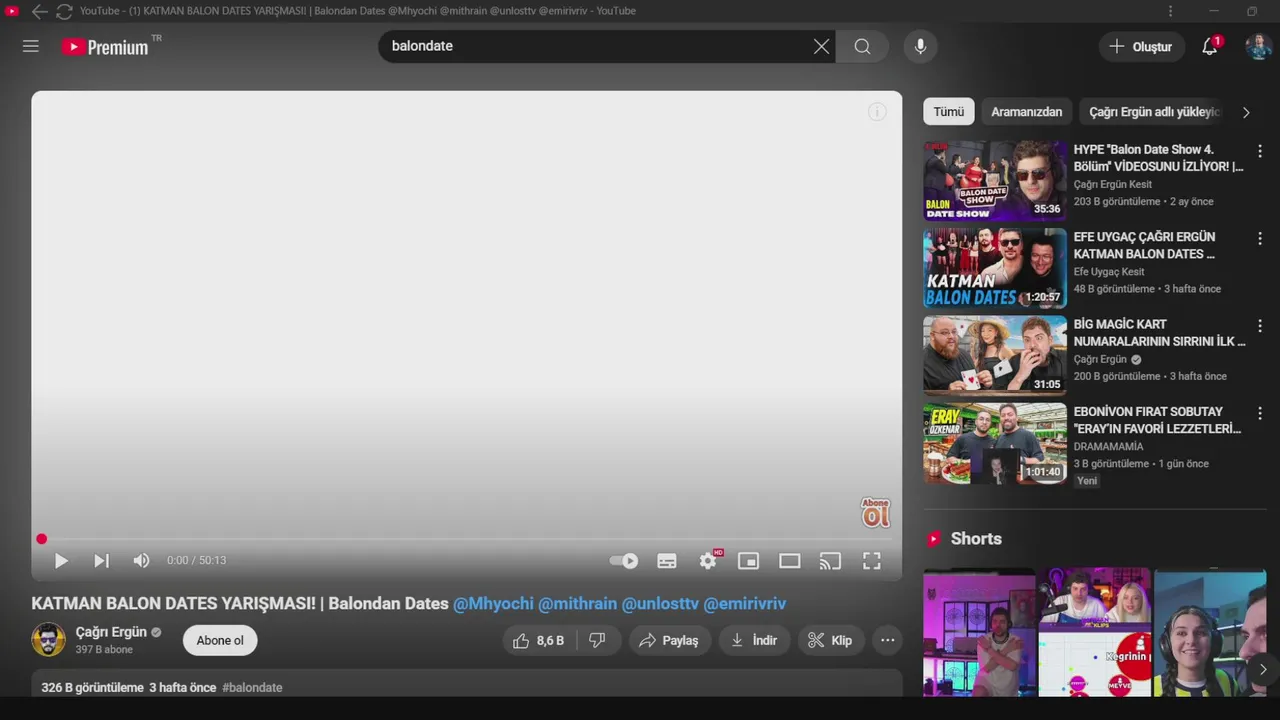Clear the search box text
Viewport: 1280px width, 720px height.
point(821,46)
